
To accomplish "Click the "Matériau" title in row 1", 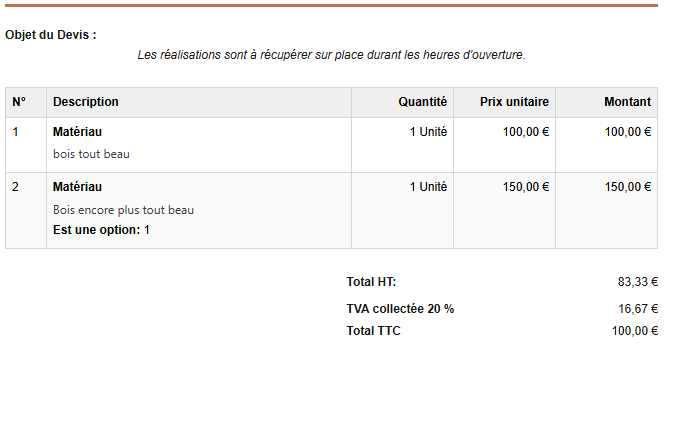I will tap(77, 132).
